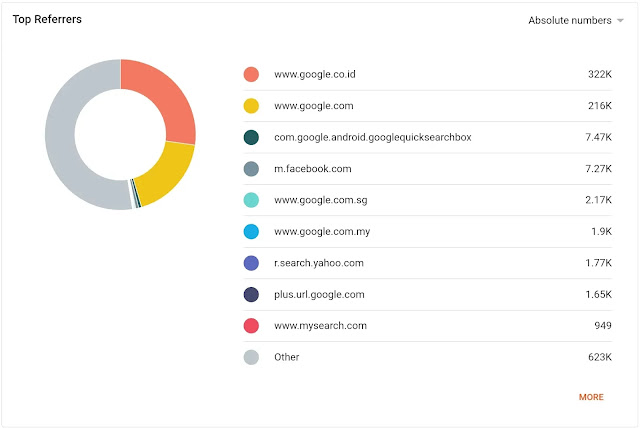Click the navy plus.url.google.com legend dot
Image resolution: width=640 pixels, height=428 pixels.
pos(251,294)
